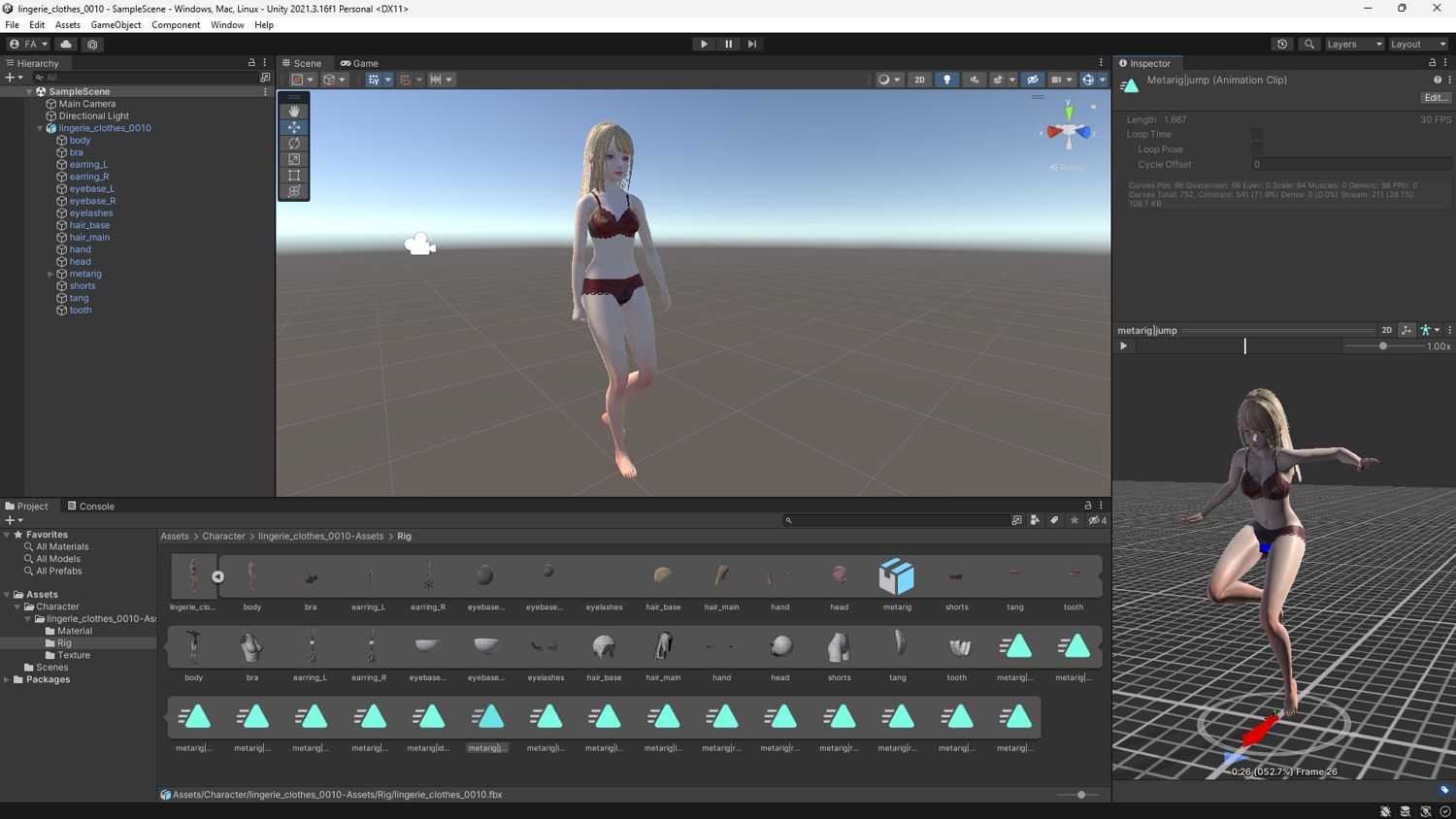Select the Rotate tool in Scene view
This screenshot has width=1456, height=819.
(x=294, y=144)
